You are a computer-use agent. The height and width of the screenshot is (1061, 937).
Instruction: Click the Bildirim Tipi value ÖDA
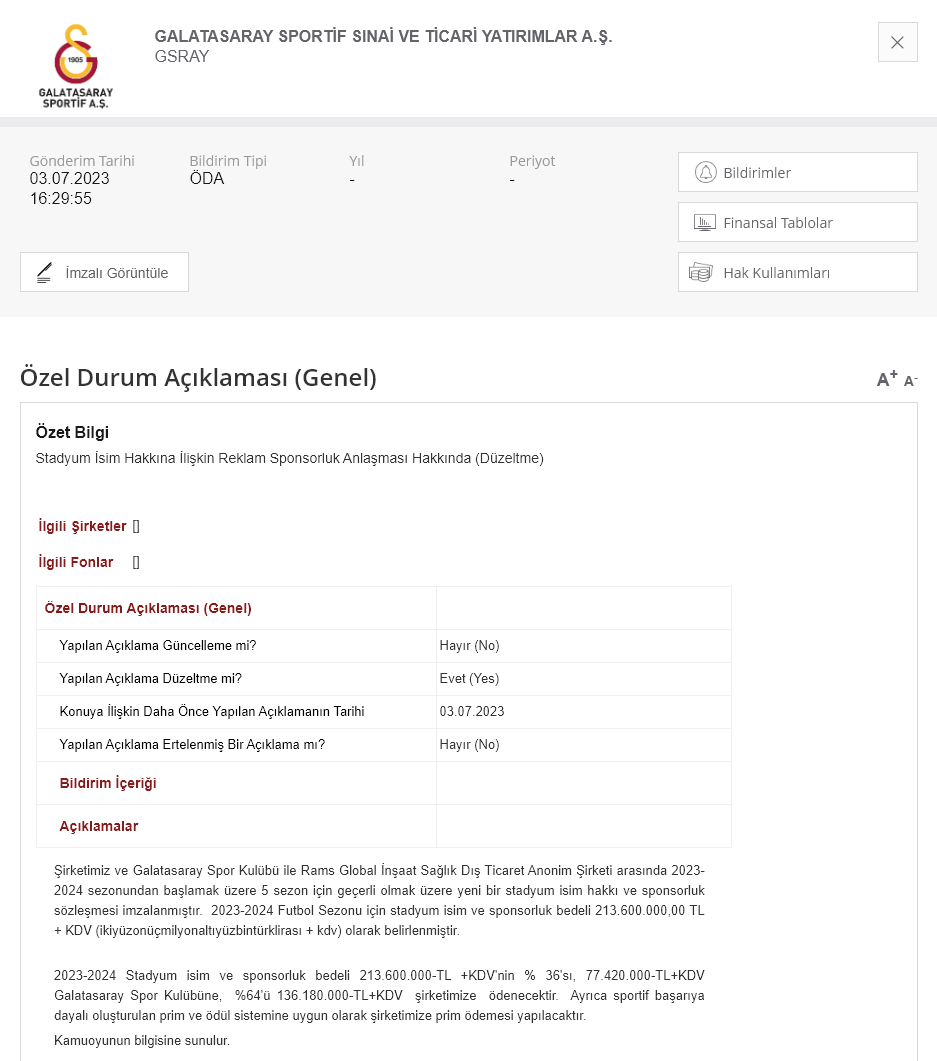206,179
